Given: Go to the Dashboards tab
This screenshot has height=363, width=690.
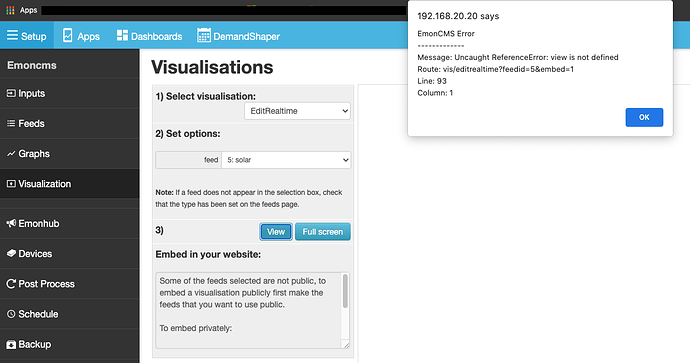Looking at the screenshot, I should click(149, 35).
